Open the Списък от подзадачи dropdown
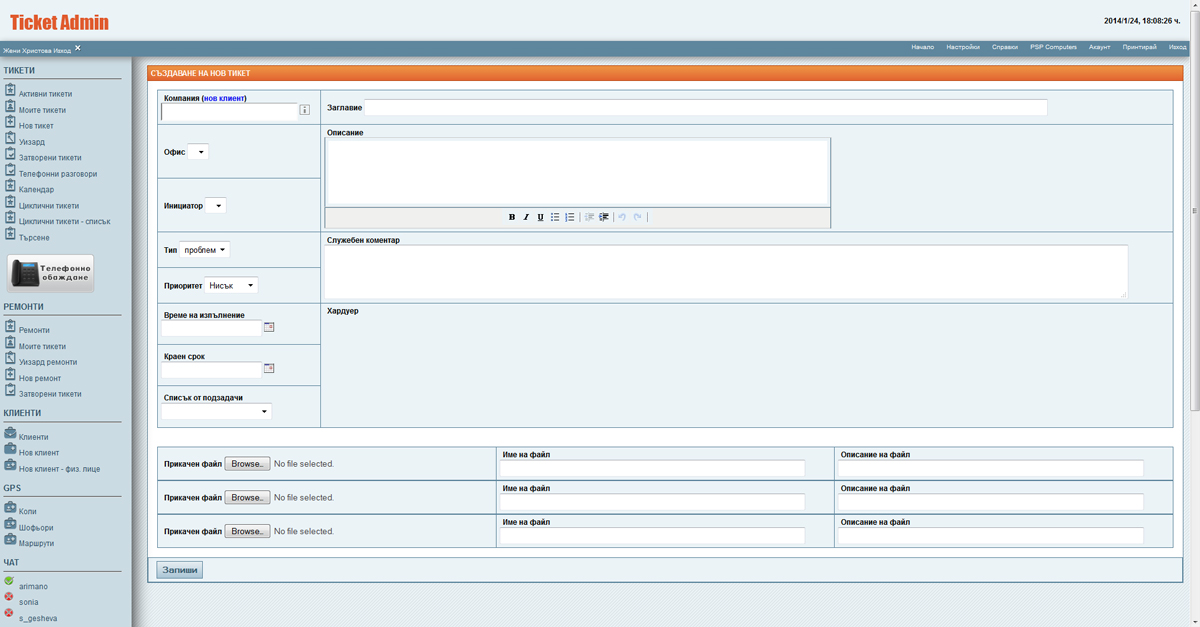 (x=217, y=411)
